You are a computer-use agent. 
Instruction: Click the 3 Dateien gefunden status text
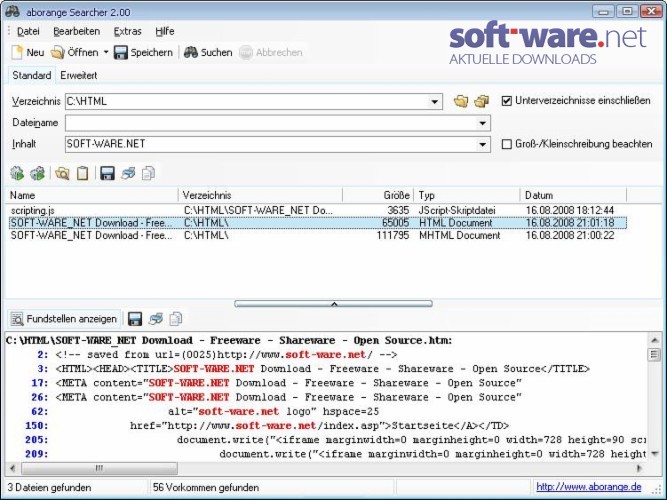49,487
